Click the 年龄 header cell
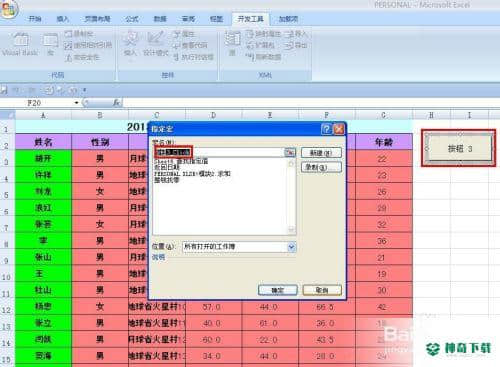This screenshot has width=500, height=367. (x=384, y=142)
